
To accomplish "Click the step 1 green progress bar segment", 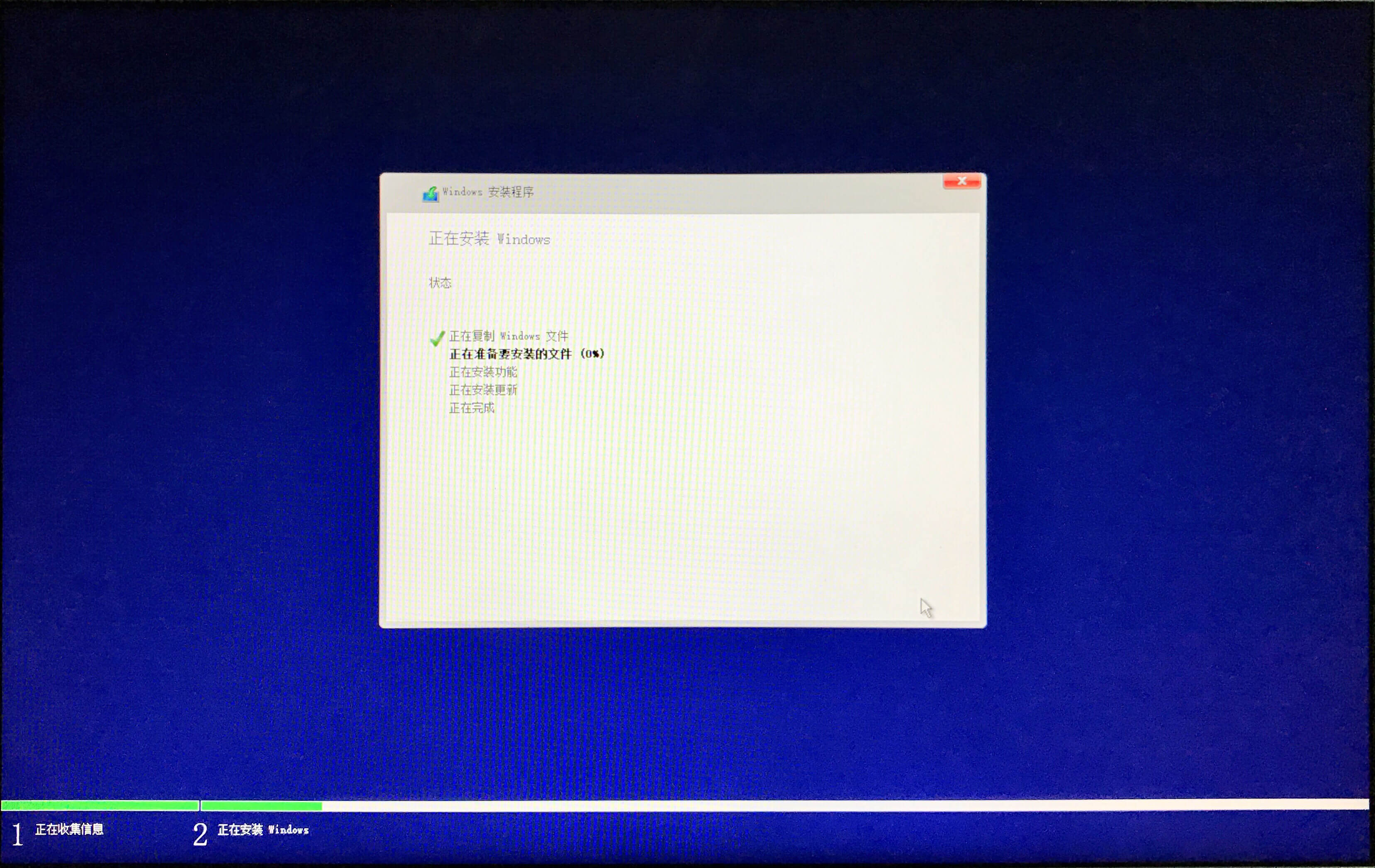I will pyautogui.click(x=100, y=805).
